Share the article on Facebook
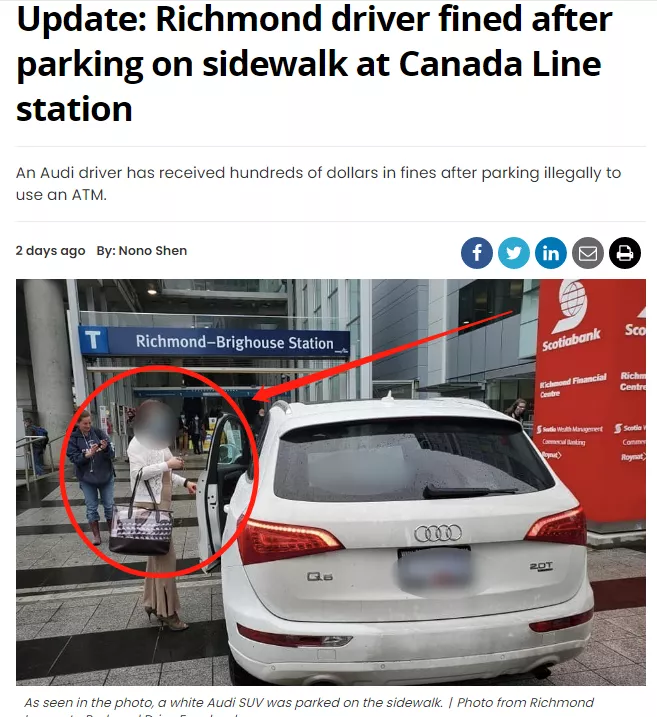 pos(476,252)
